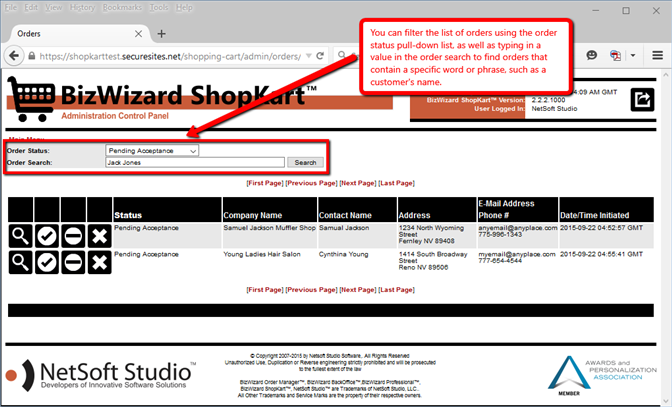Open the browser hamburger menu

coord(657,55)
